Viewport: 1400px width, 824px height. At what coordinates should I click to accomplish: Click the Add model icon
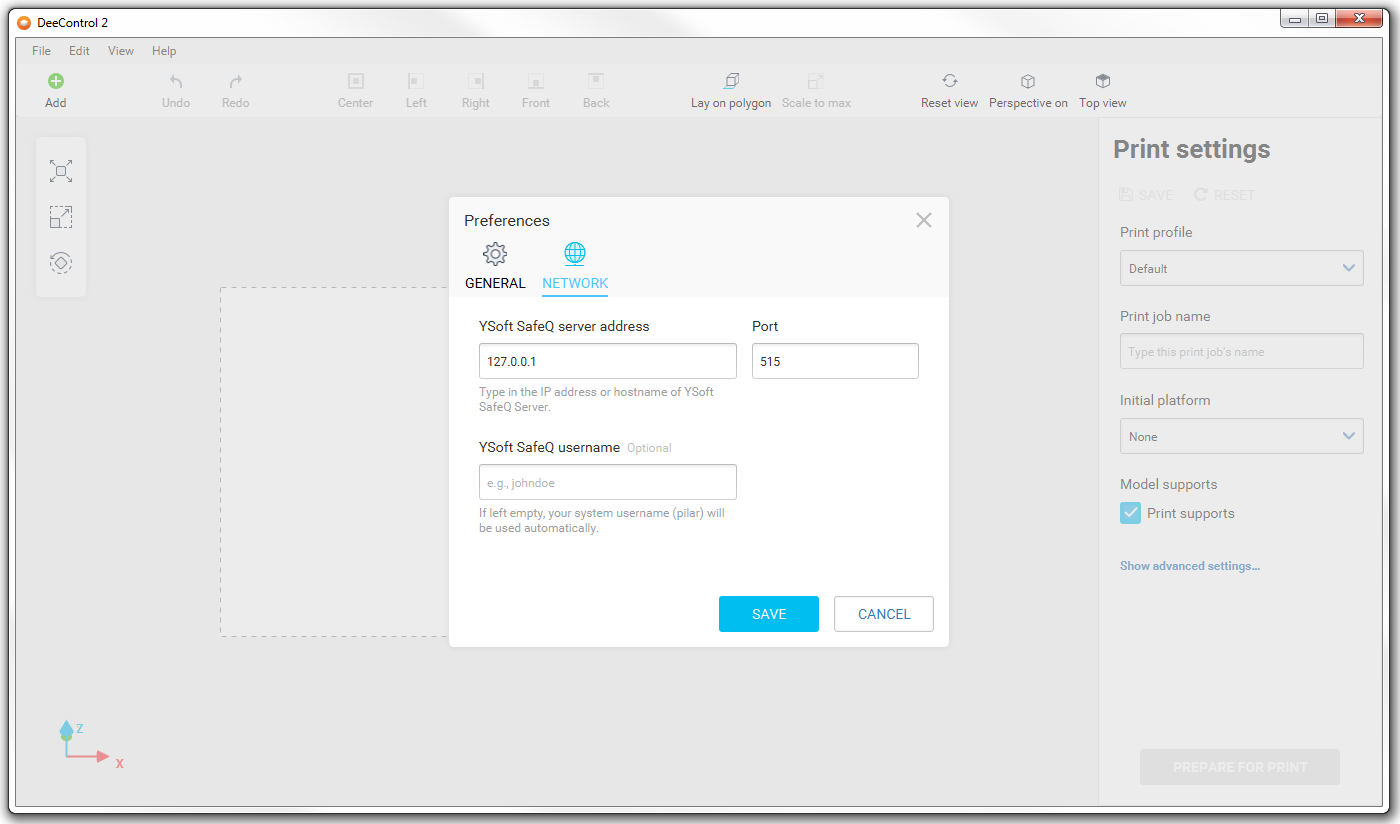coord(56,82)
